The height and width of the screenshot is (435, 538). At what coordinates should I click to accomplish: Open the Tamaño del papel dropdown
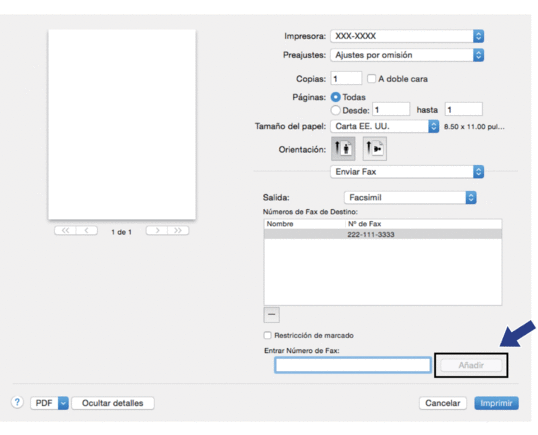pyautogui.click(x=385, y=126)
